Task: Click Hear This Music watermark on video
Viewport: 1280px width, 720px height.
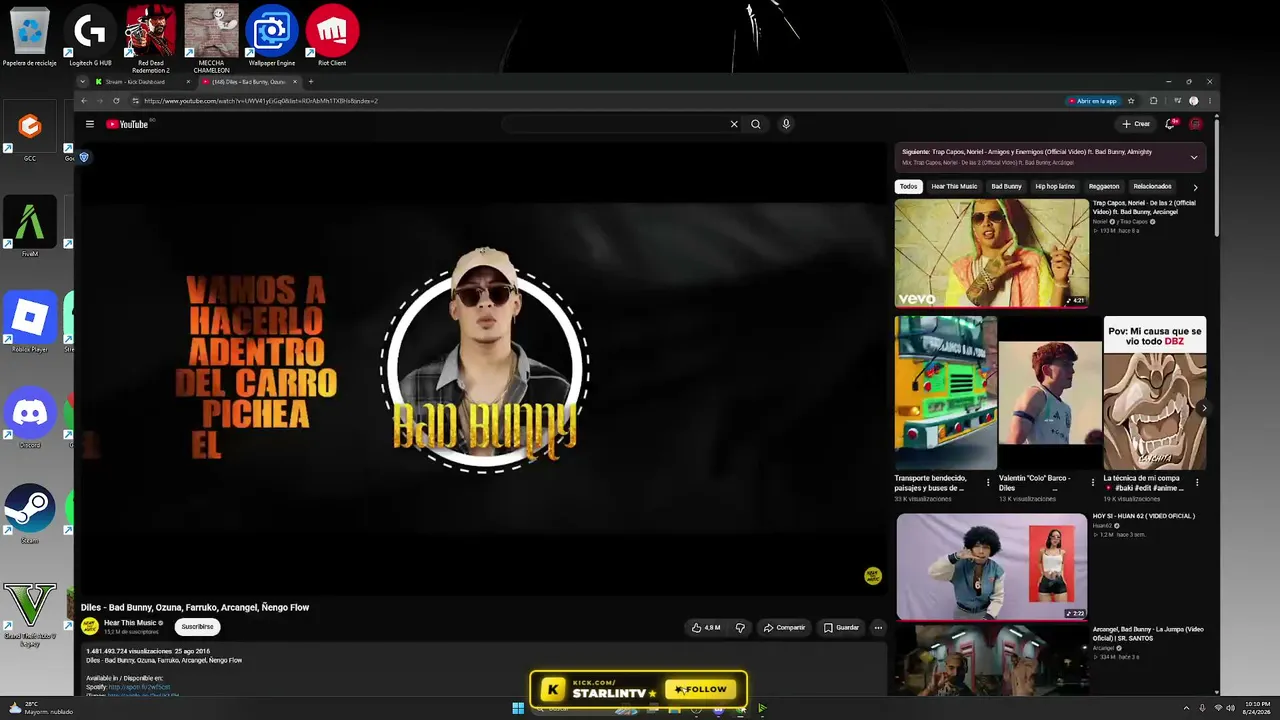Action: tap(873, 576)
